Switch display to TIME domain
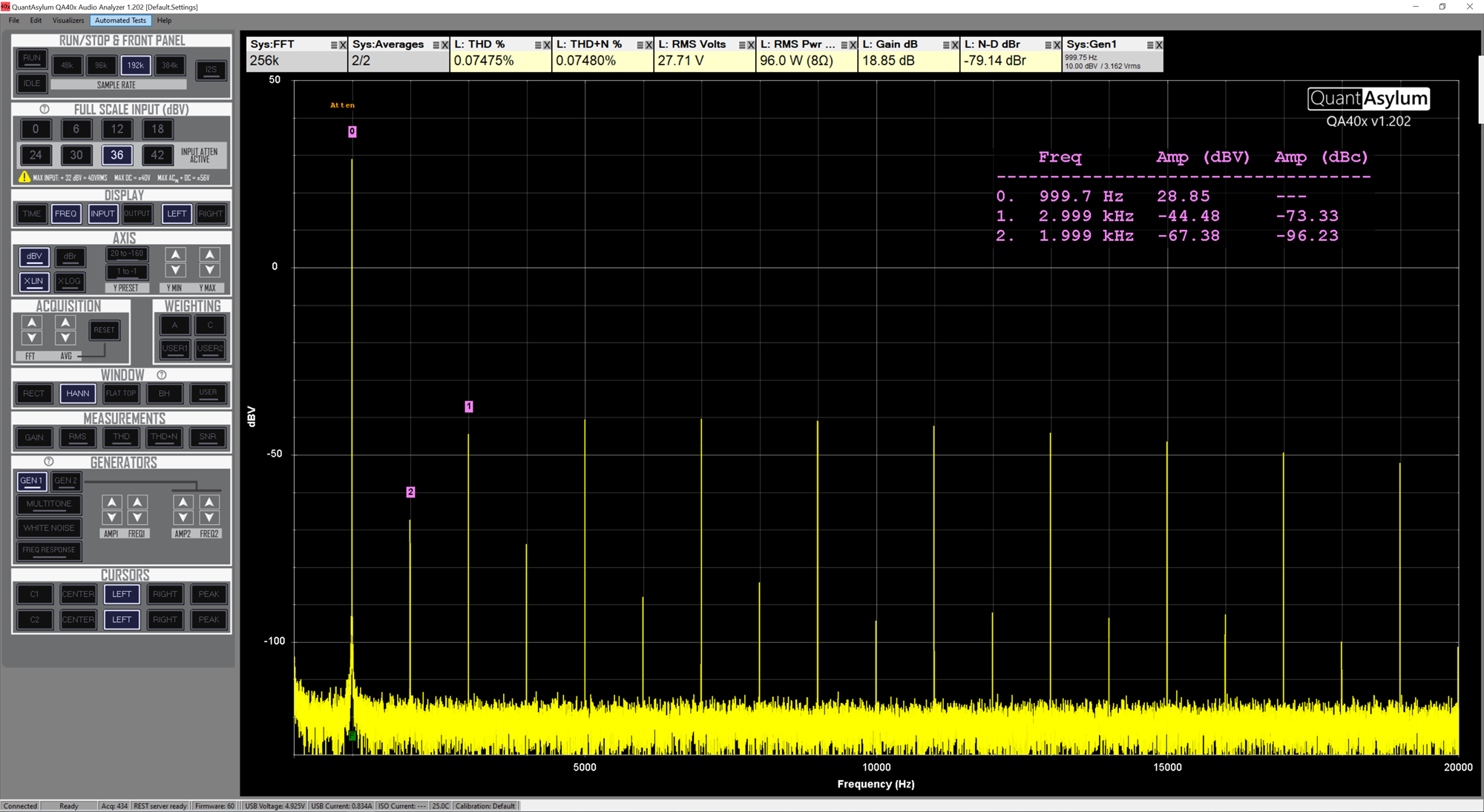Screen dimensions: 1484x812 [x=32, y=214]
